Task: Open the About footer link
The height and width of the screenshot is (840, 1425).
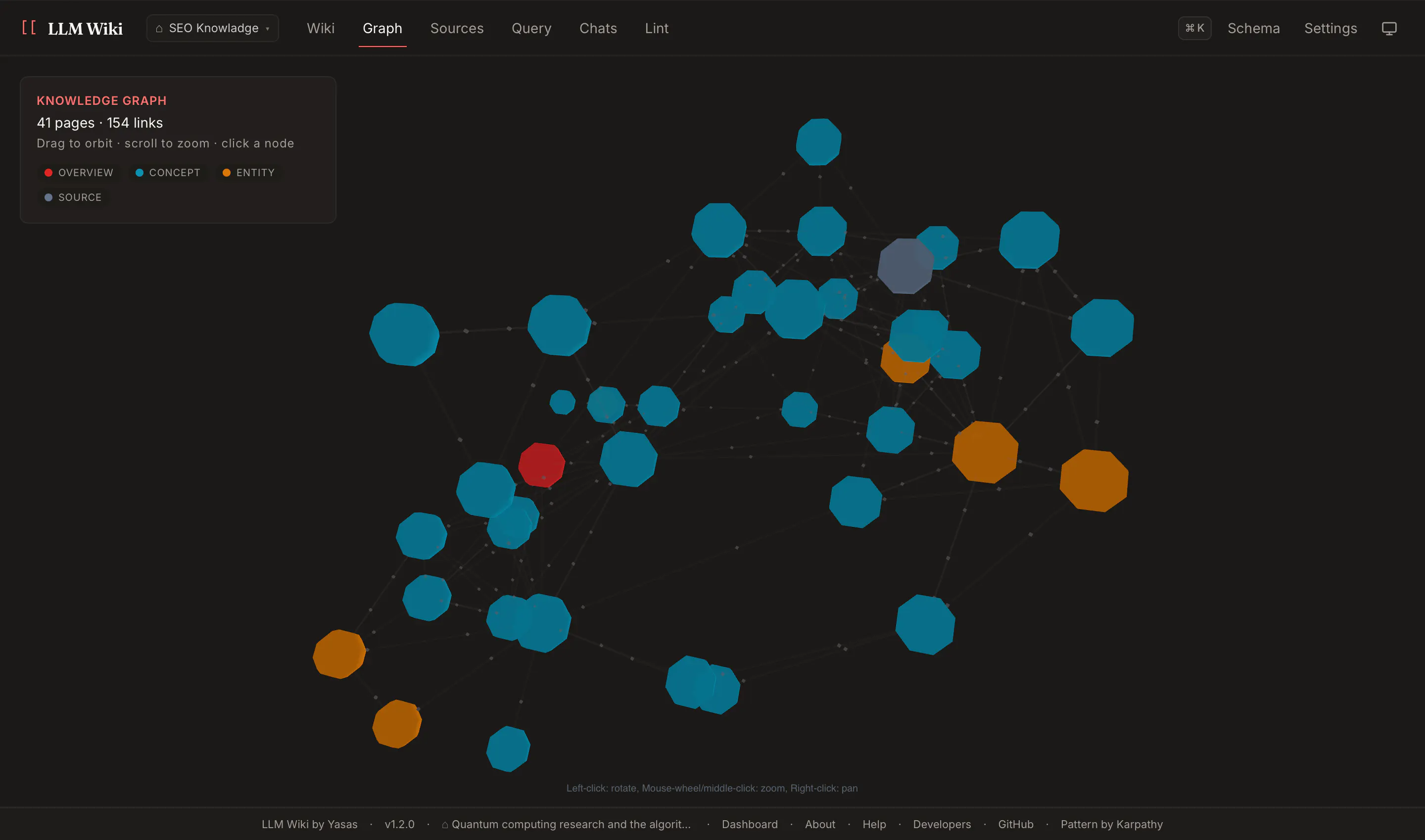Action: 820,824
